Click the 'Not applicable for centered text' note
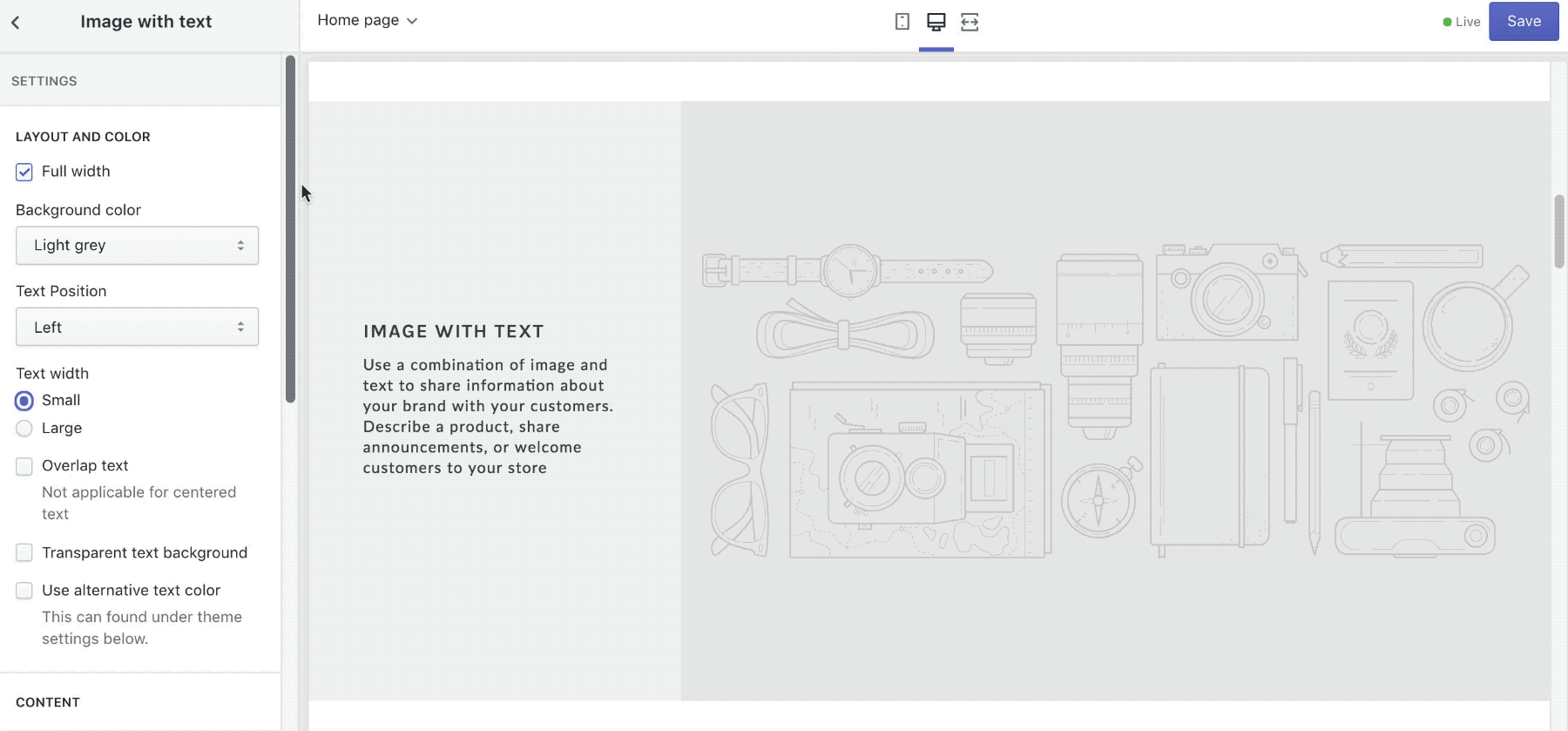This screenshot has width=1568, height=731. 139,504
